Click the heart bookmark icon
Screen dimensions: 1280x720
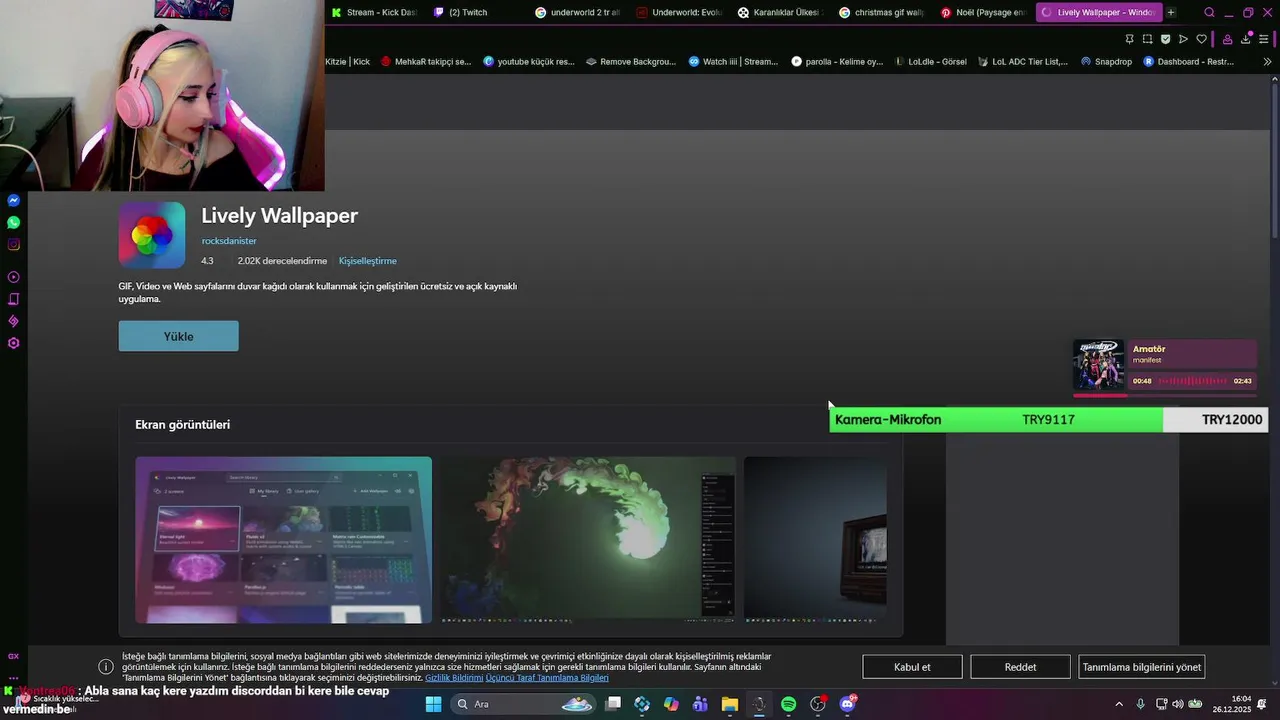[1201, 39]
